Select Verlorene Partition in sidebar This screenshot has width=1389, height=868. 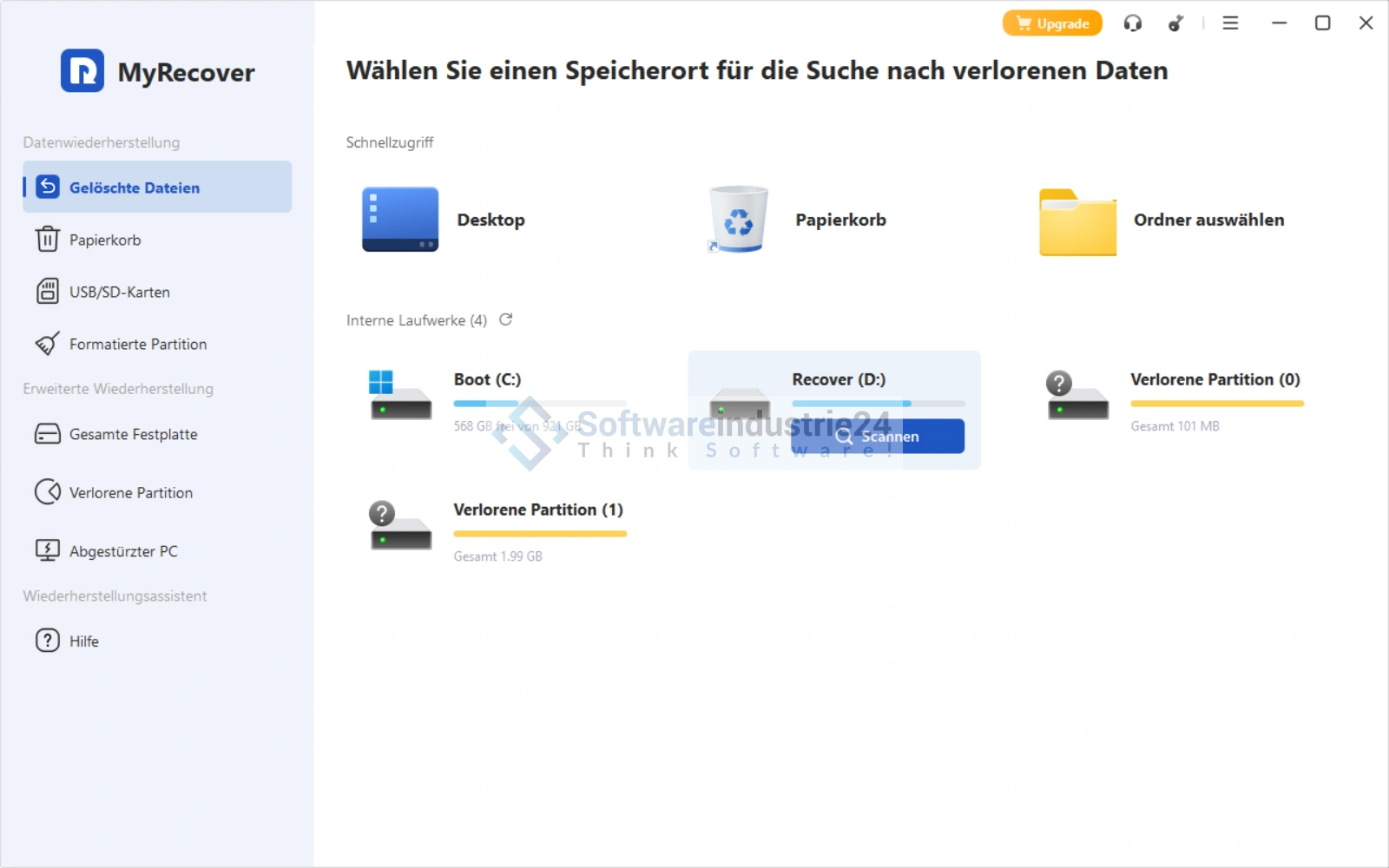point(130,493)
